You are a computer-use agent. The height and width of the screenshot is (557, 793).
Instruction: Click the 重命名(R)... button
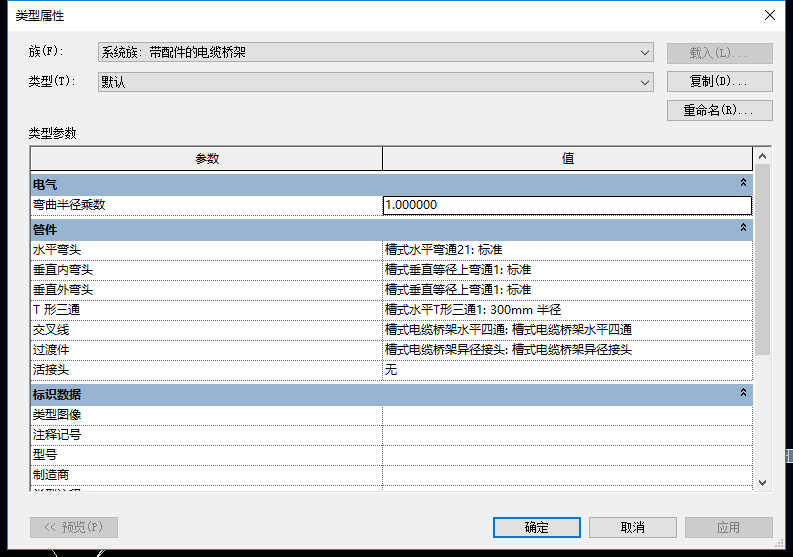tap(719, 110)
